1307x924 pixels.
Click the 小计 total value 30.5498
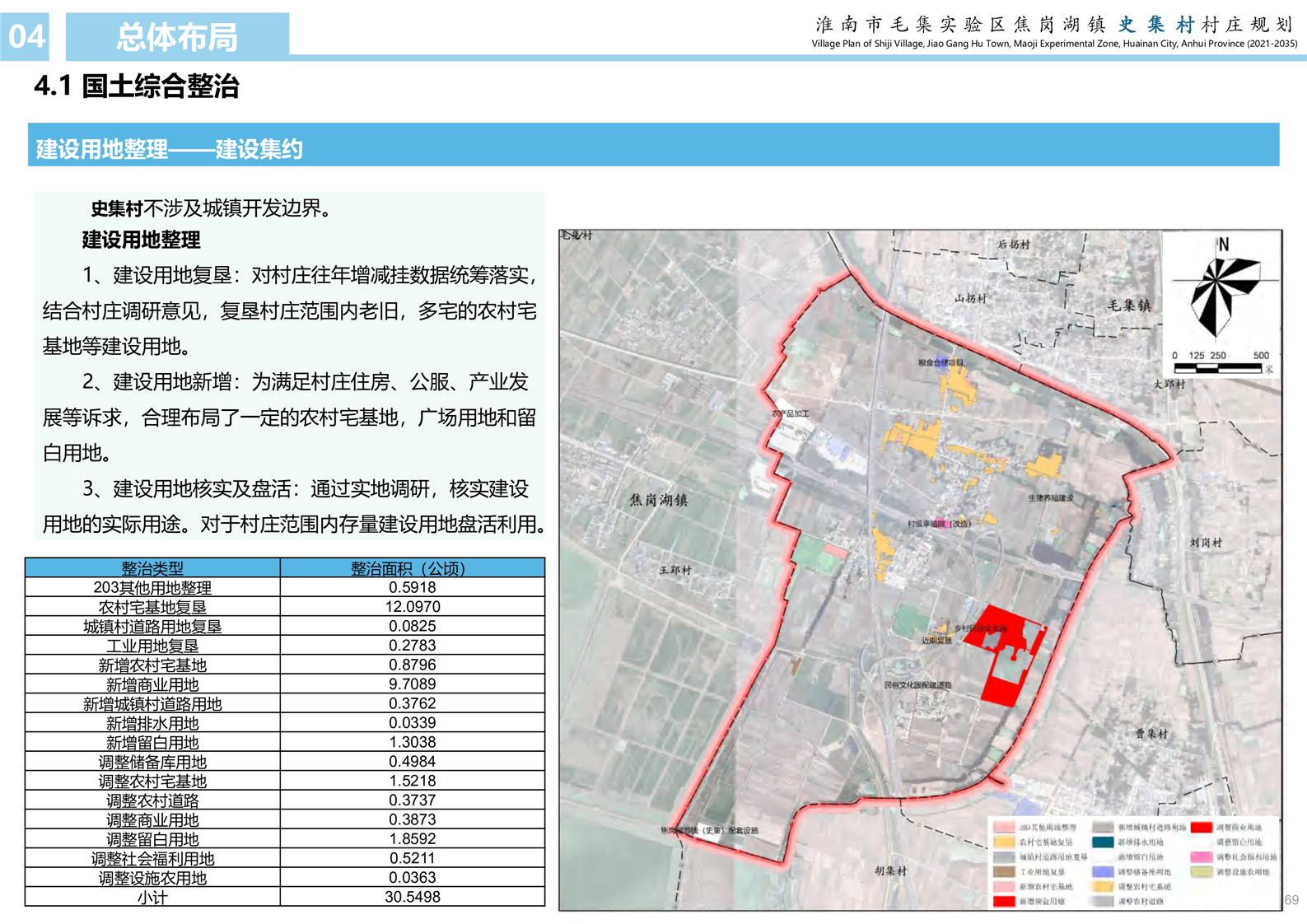coord(412,897)
